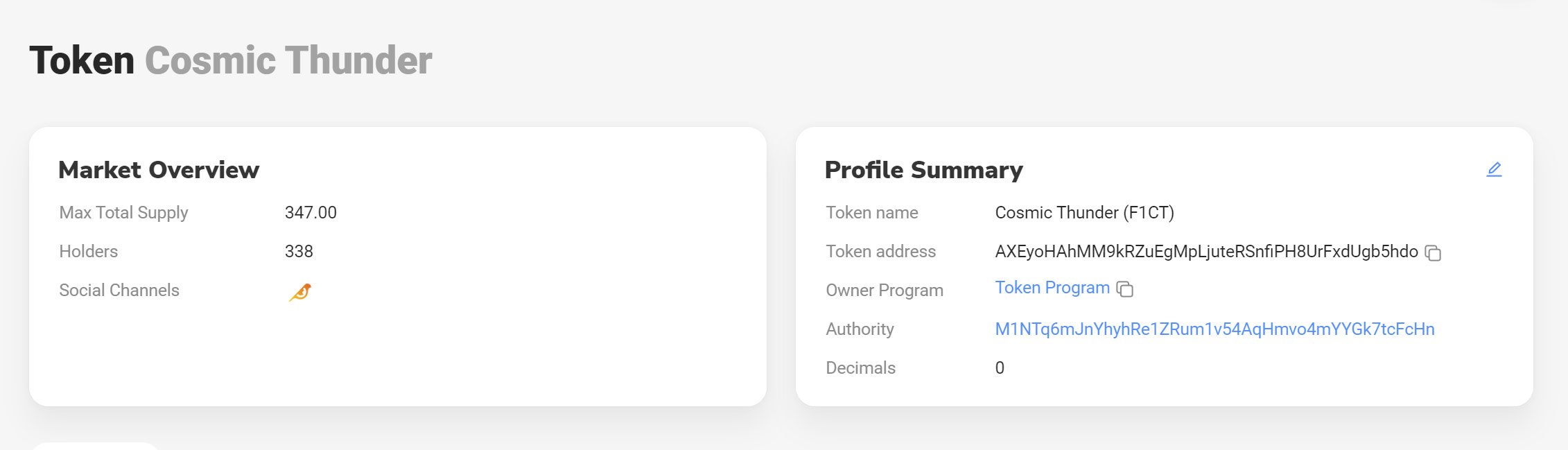1568x450 pixels.
Task: Select the Cosmic Thunder (F1CT) token name value
Action: point(1084,213)
